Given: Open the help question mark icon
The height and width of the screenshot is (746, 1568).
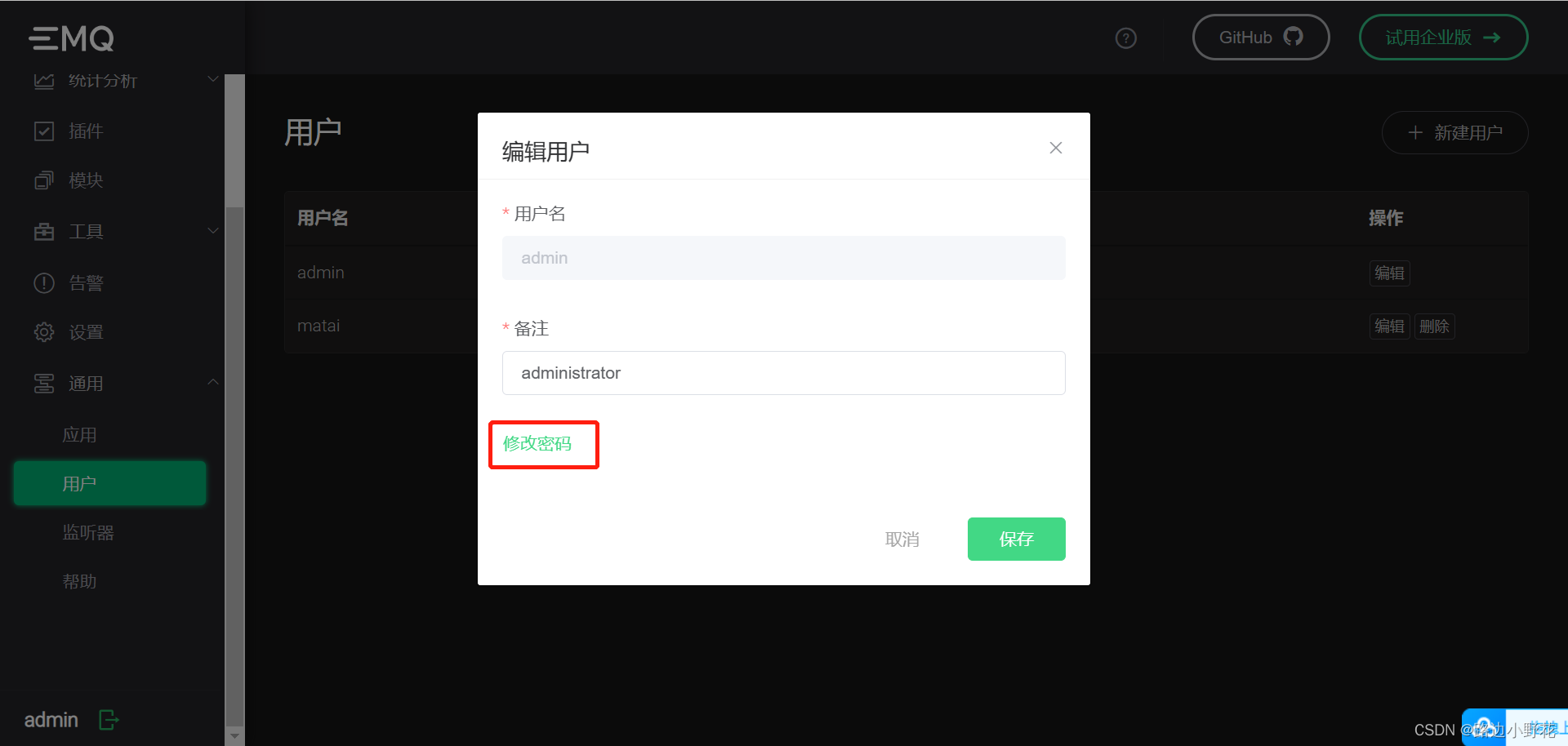Looking at the screenshot, I should [1125, 38].
